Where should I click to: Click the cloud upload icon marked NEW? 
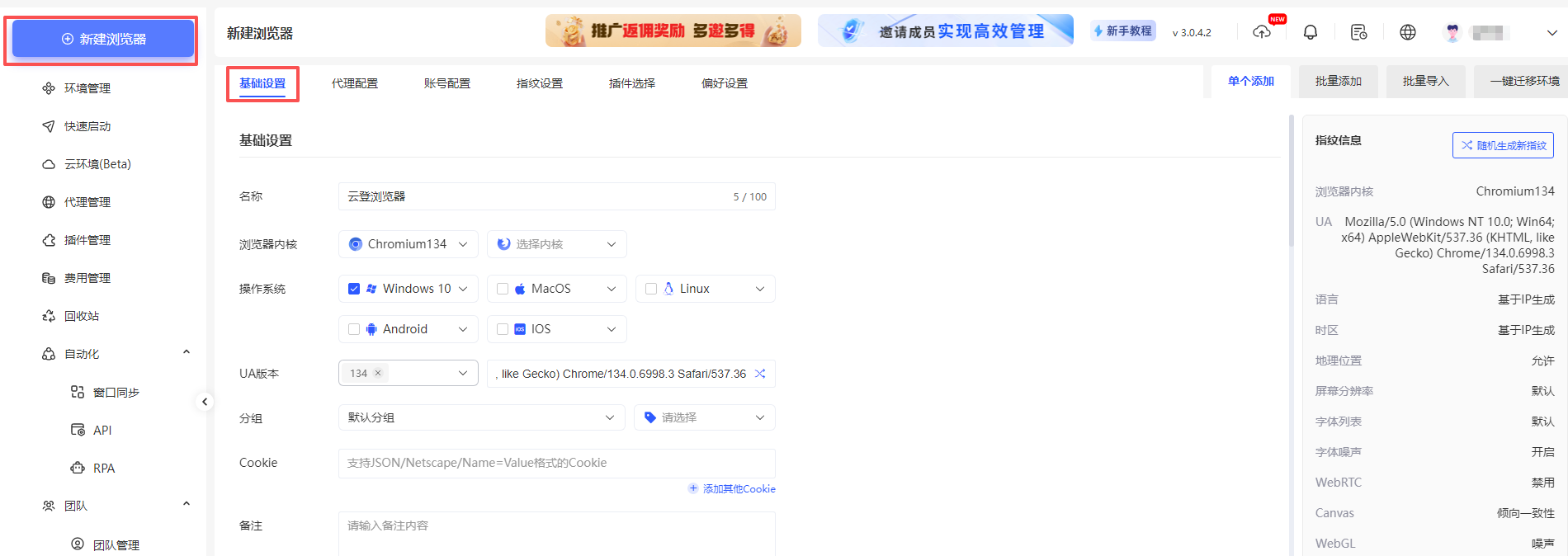pos(1262,32)
